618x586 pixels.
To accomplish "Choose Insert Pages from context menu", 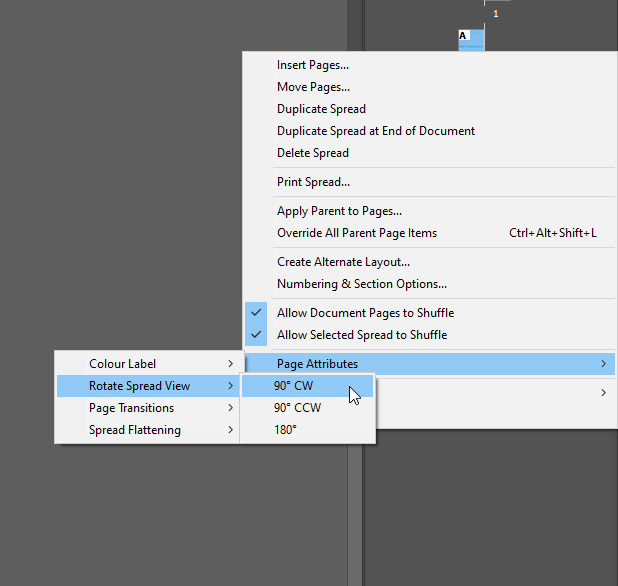I will pyautogui.click(x=313, y=65).
